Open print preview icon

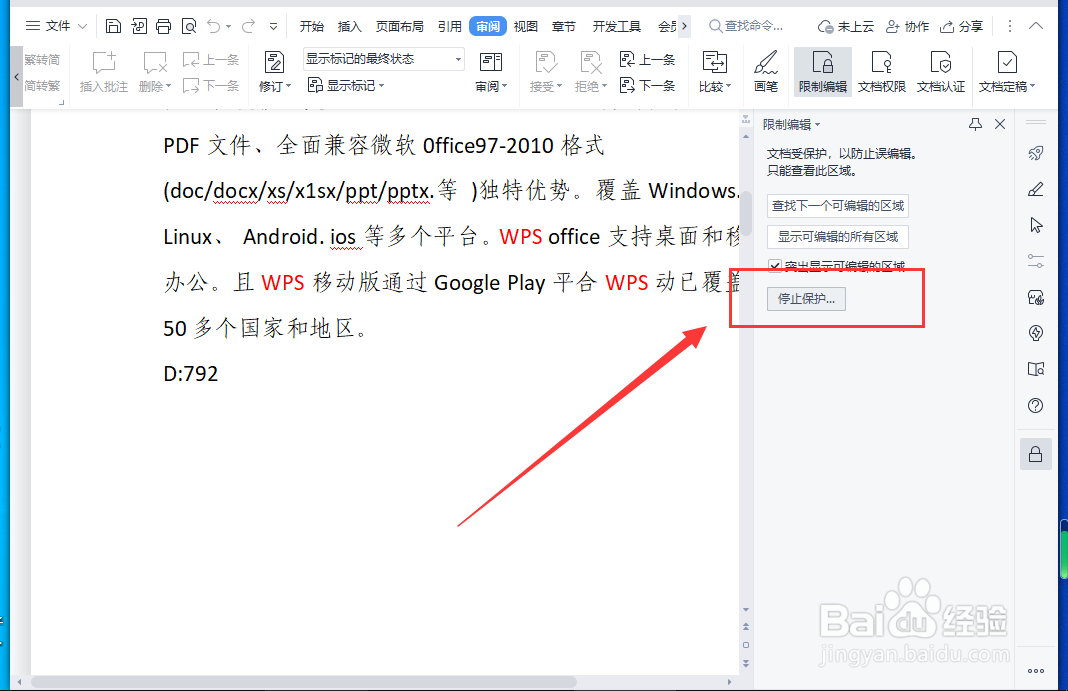[x=189, y=27]
